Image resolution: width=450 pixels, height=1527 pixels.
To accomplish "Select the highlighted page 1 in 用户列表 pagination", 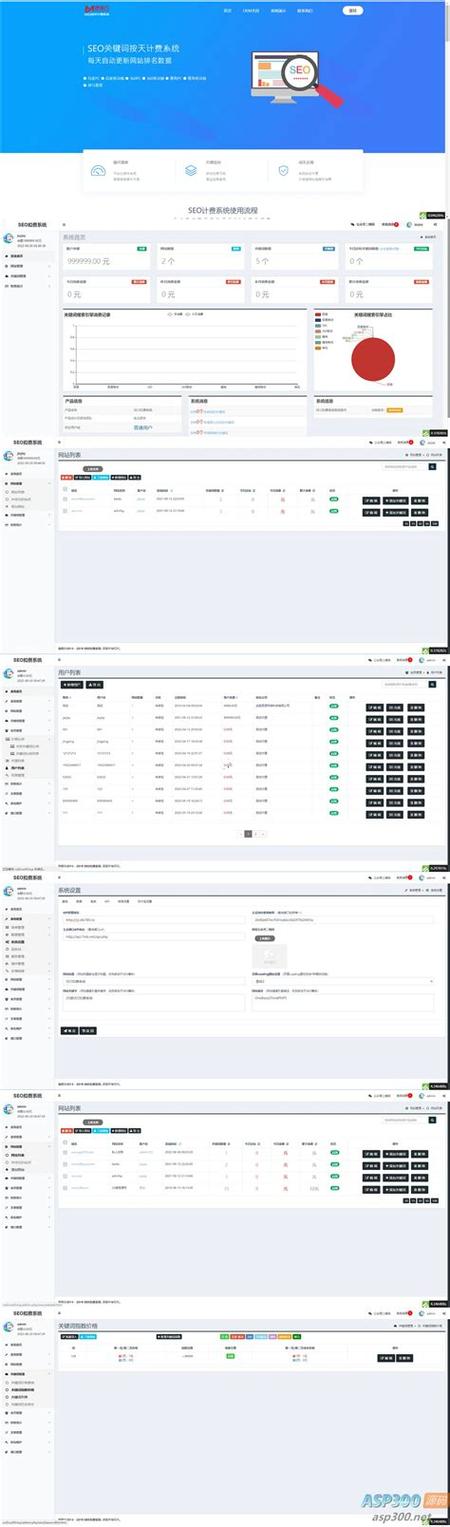I will [248, 832].
